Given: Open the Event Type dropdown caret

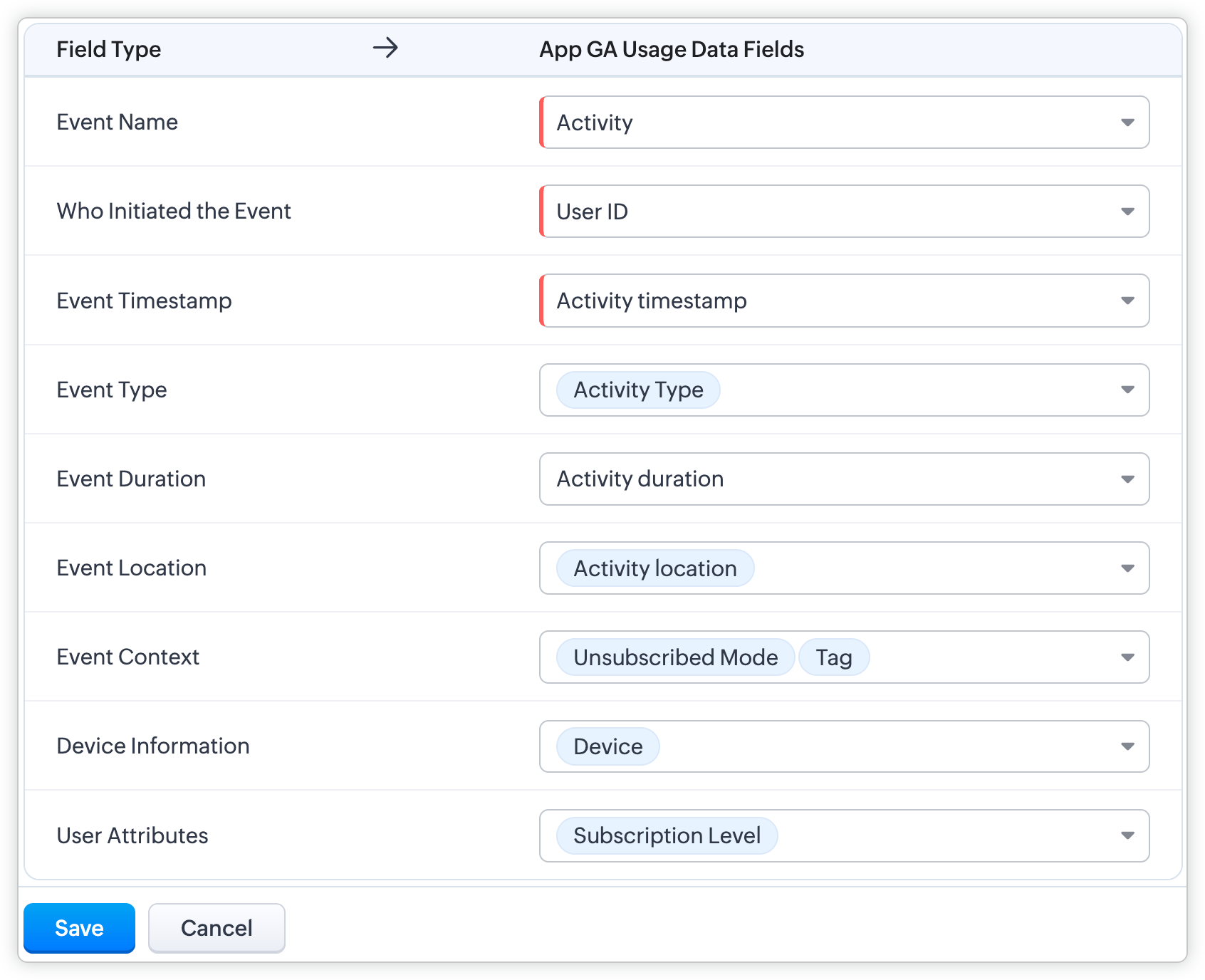Looking at the screenshot, I should tap(1127, 390).
